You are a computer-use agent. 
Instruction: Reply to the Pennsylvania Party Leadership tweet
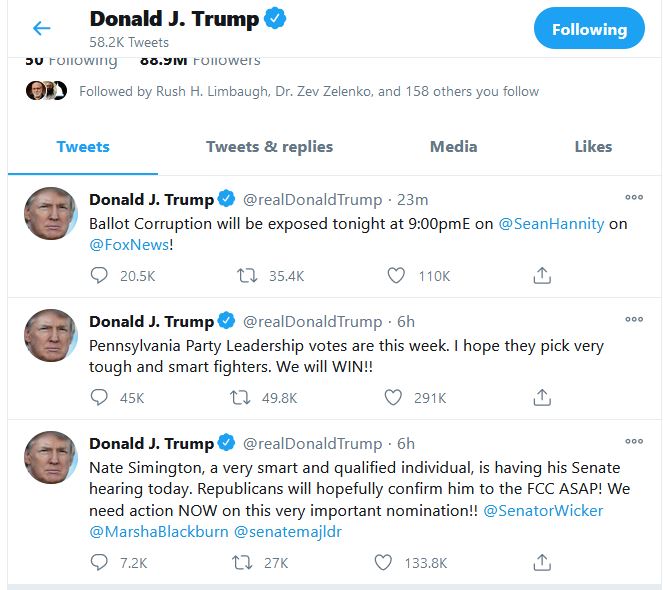[x=99, y=398]
